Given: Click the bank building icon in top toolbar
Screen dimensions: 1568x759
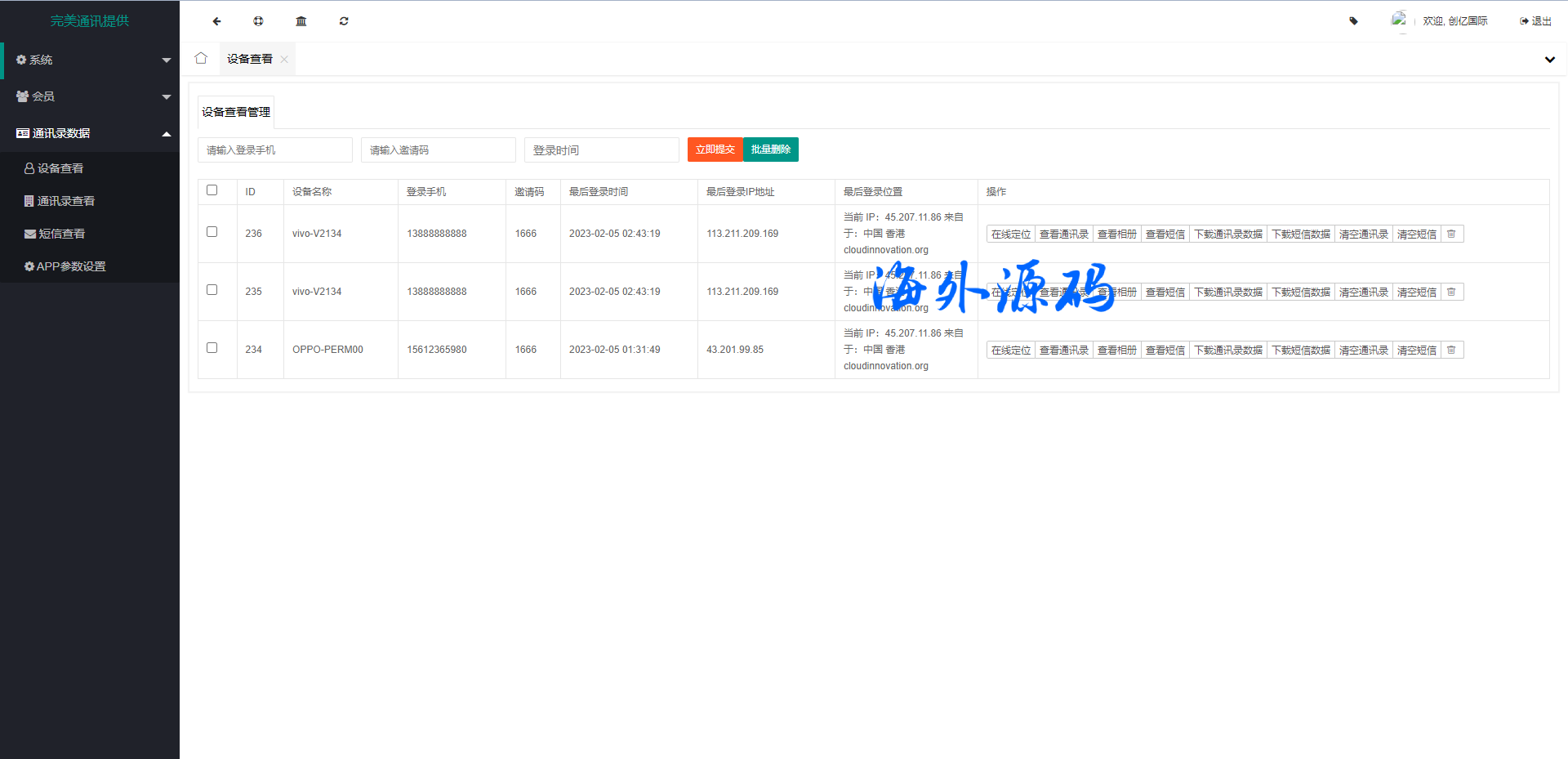Looking at the screenshot, I should [301, 21].
